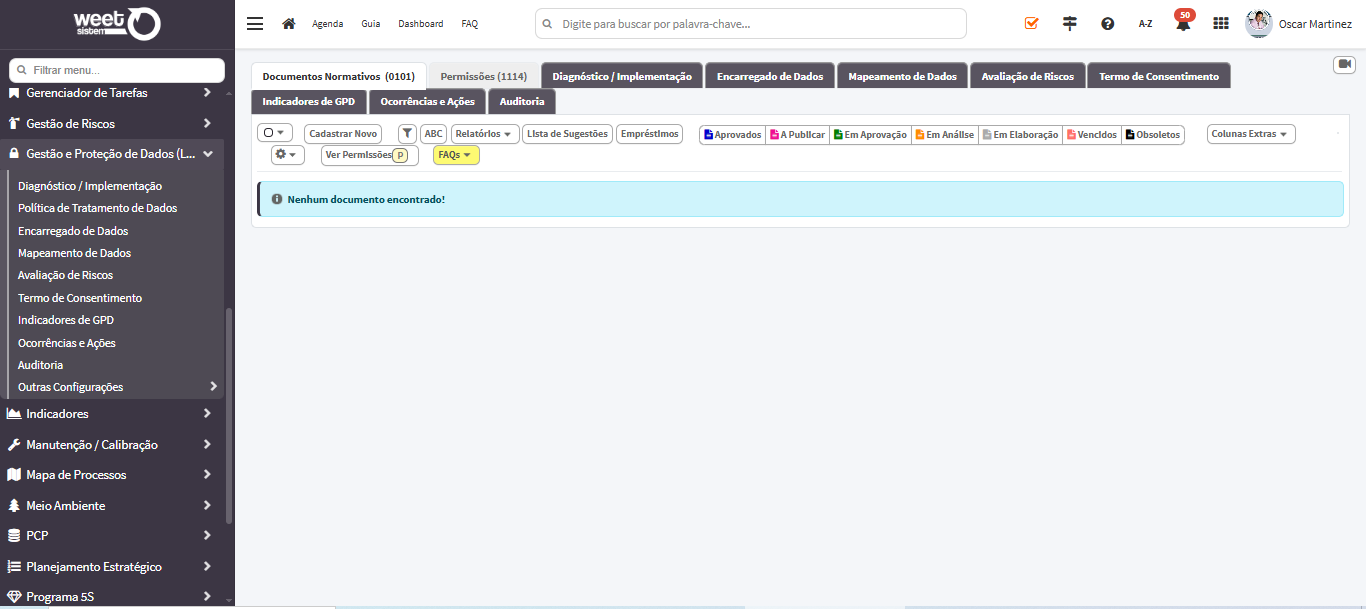Go to home via house icon
1366x609 pixels.
point(289,23)
